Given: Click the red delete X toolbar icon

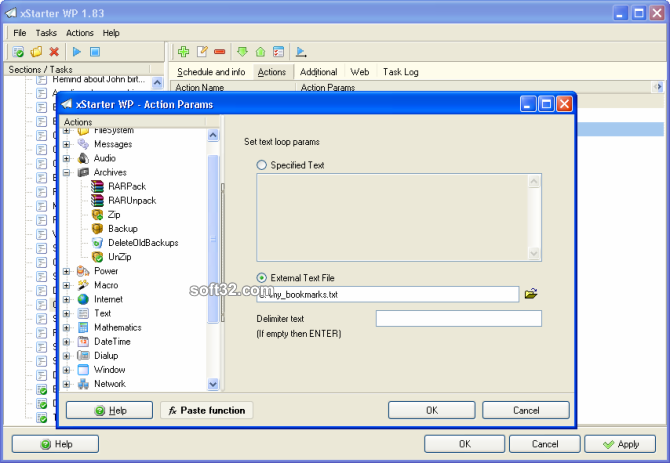Looking at the screenshot, I should coord(54,52).
